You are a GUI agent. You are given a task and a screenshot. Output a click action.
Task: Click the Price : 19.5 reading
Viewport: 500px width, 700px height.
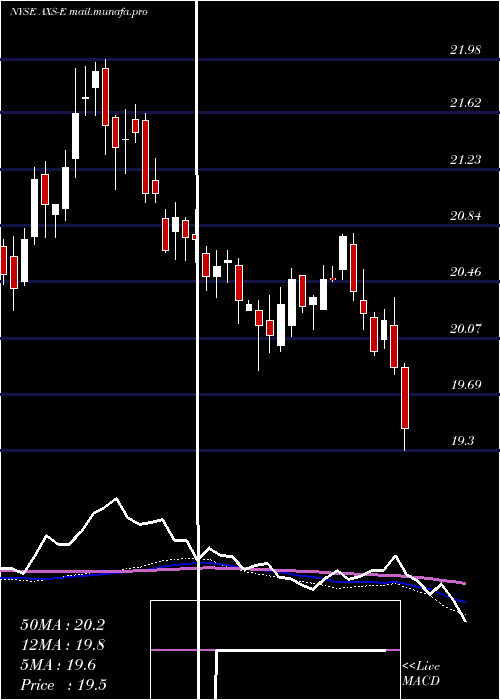tap(63, 685)
